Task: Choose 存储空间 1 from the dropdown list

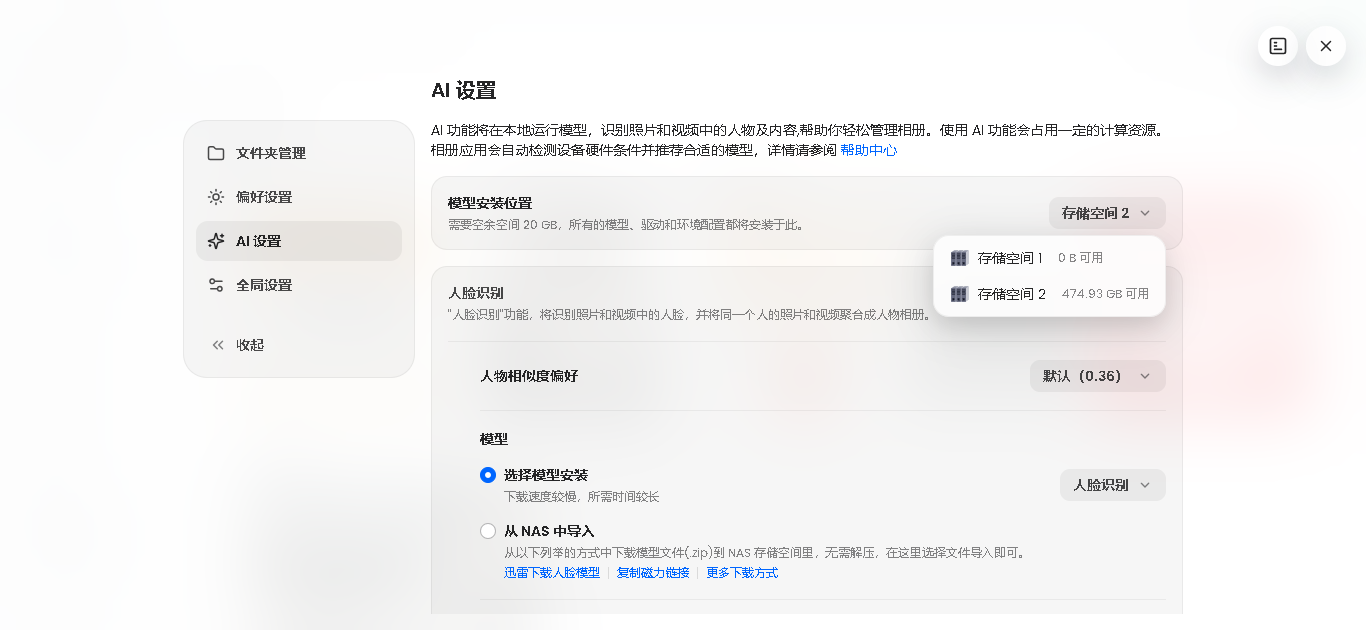Action: point(1049,258)
